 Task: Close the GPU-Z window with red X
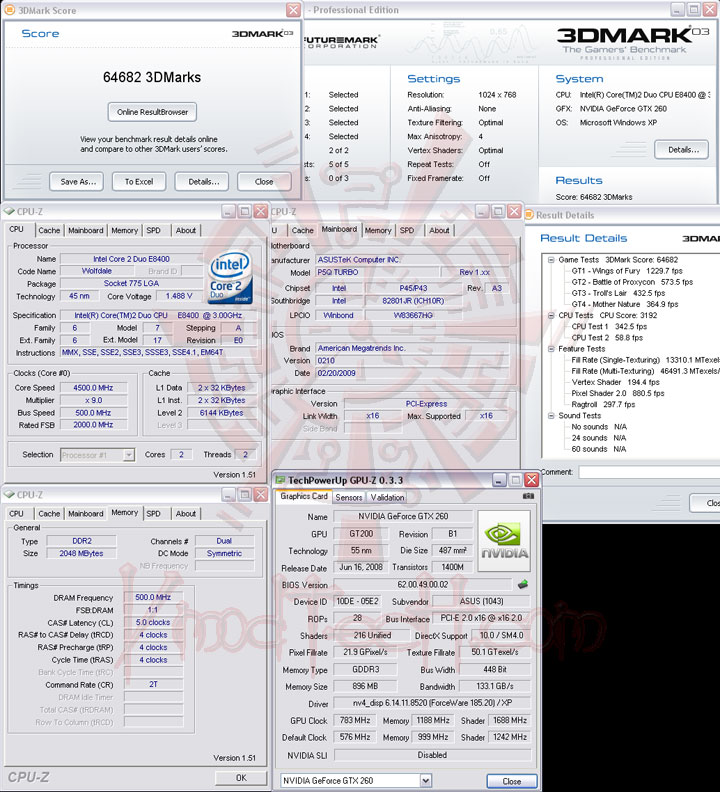531,480
